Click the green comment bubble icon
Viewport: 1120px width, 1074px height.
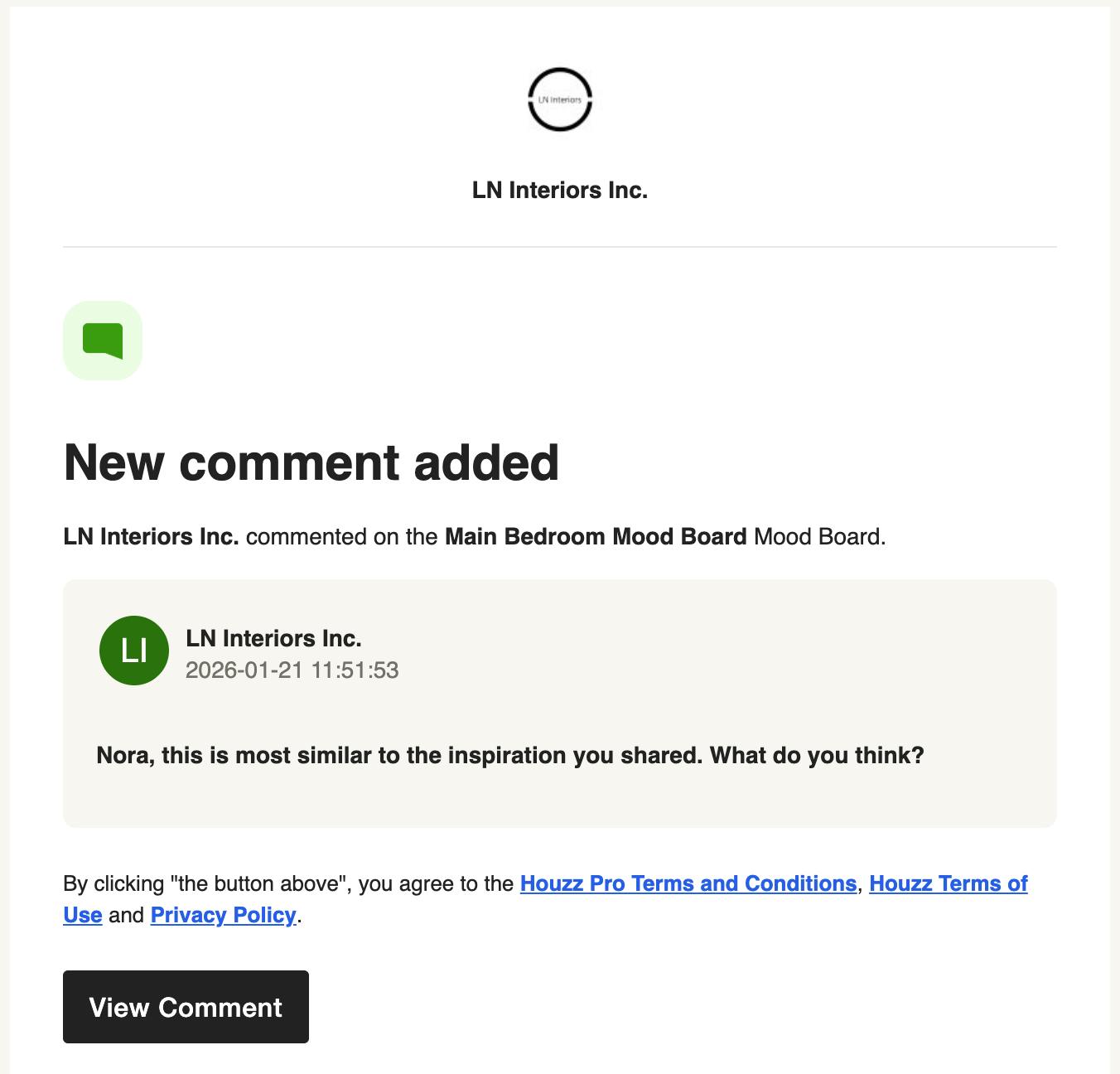tap(103, 341)
